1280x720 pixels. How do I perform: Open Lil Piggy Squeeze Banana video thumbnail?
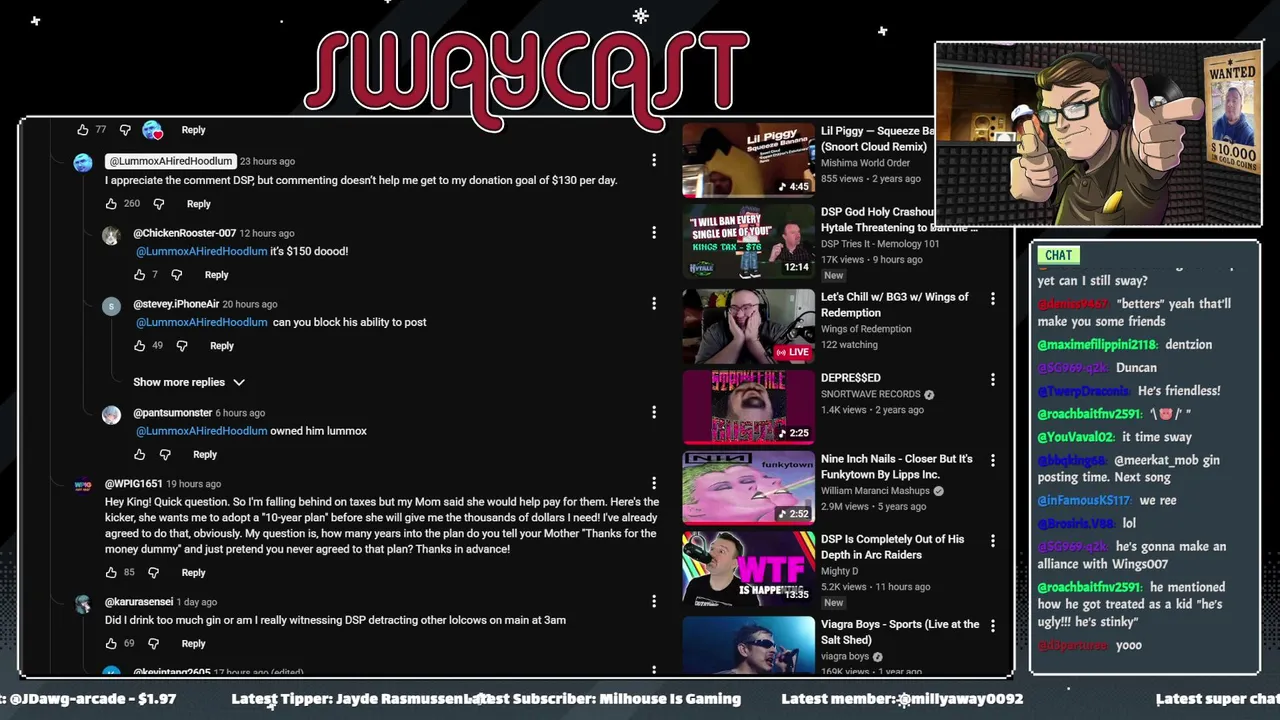tap(748, 160)
